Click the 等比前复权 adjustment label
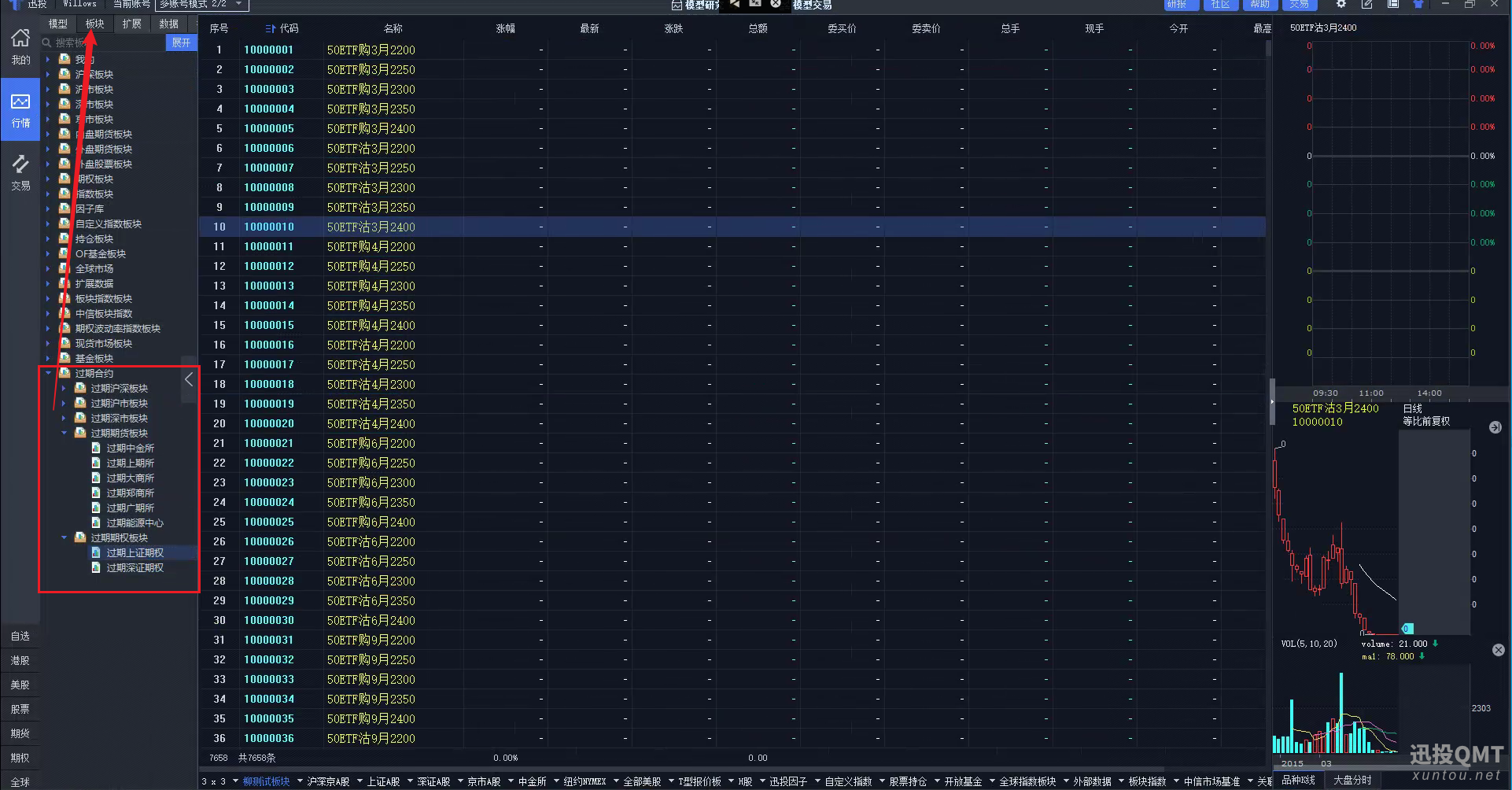The width and height of the screenshot is (1512, 790). (x=1426, y=422)
